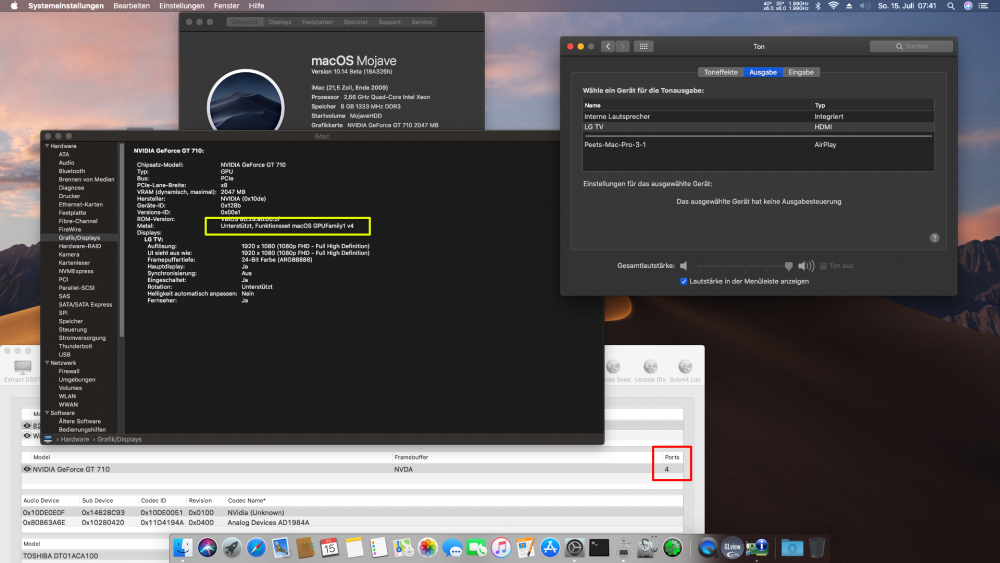The image size is (1000, 563).
Task: Open Displays tab in About This Mac
Action: (x=280, y=22)
